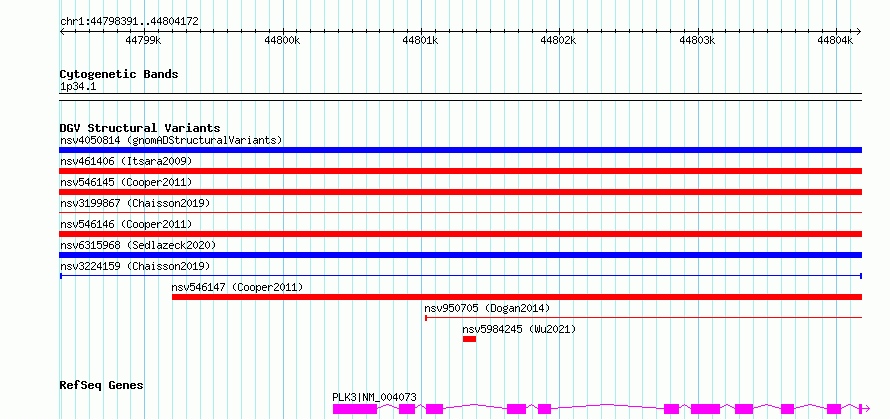Viewport: 890px width, 419px height.
Task: Open the nsv546146 (Cooper2011) label
Action: tap(126, 224)
